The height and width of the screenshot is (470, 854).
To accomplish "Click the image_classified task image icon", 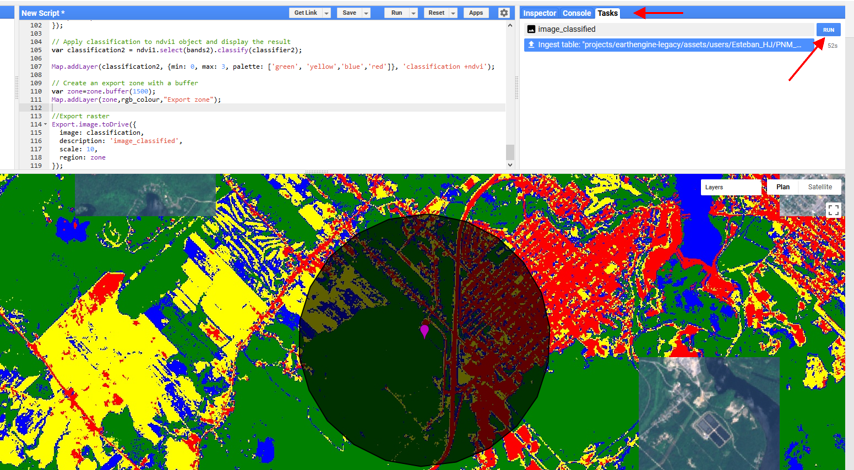I will 531,29.
